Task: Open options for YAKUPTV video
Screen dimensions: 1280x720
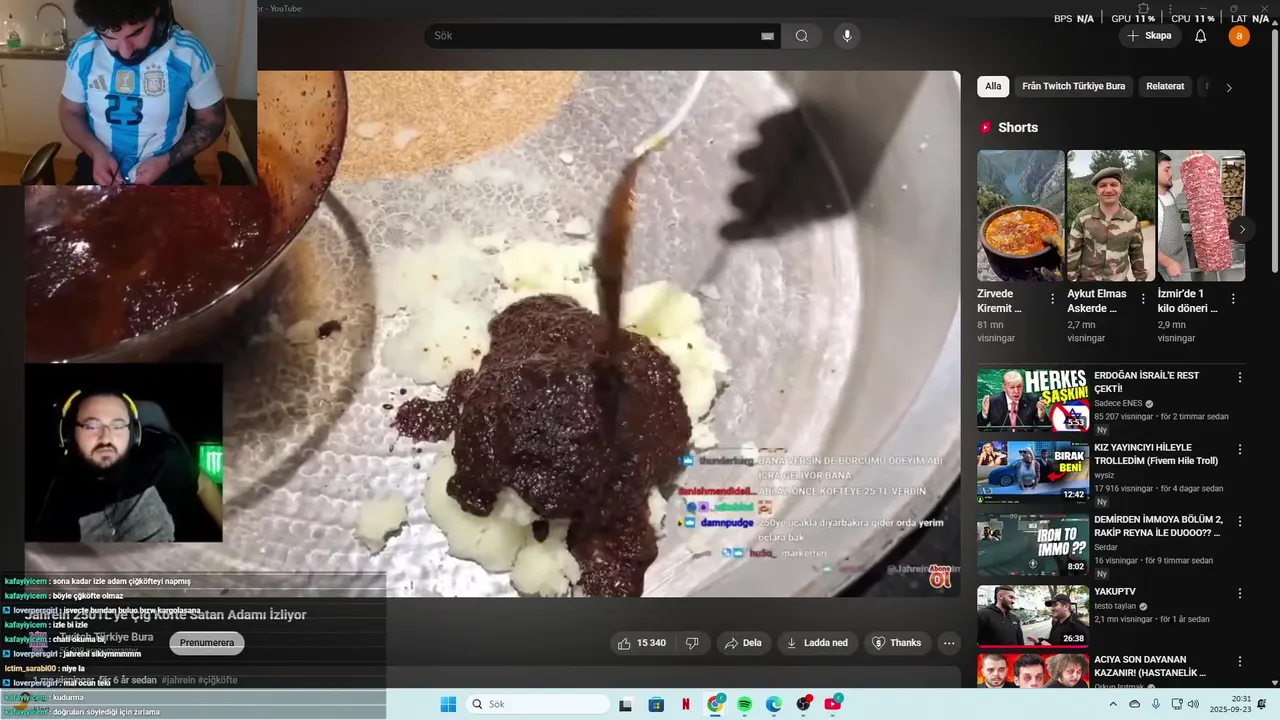Action: [x=1240, y=594]
